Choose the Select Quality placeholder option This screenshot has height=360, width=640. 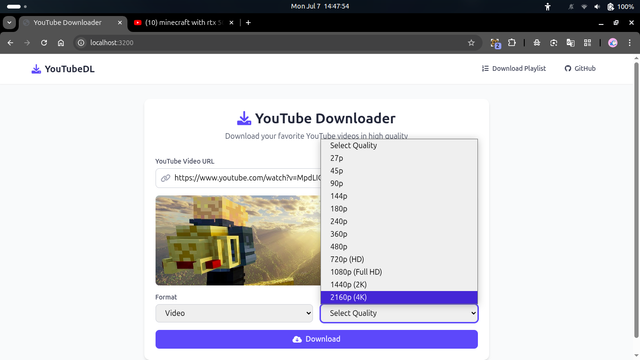point(399,145)
